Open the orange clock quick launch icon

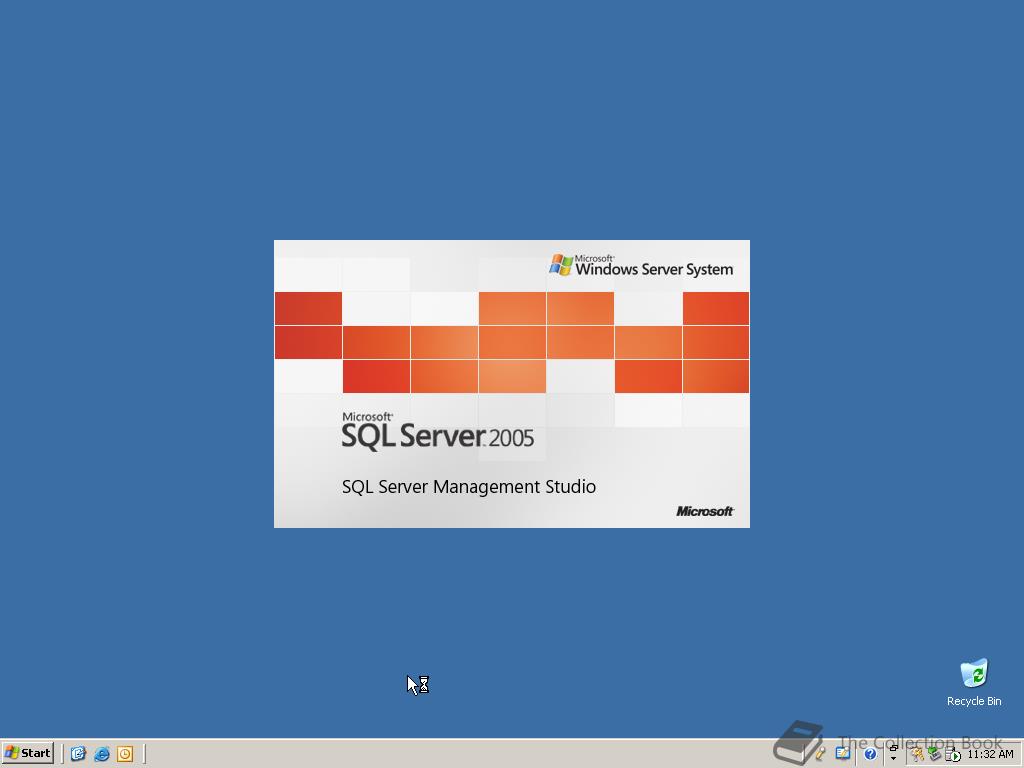(x=125, y=754)
